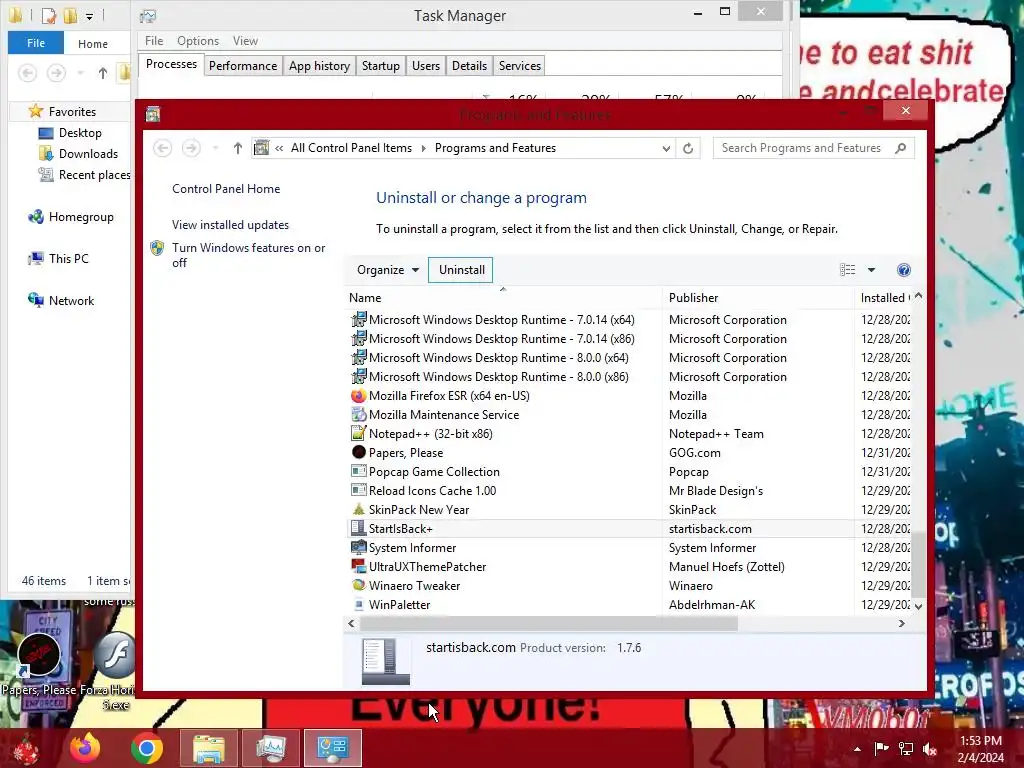Show hidden system tray icons
The image size is (1024, 768).
point(857,749)
